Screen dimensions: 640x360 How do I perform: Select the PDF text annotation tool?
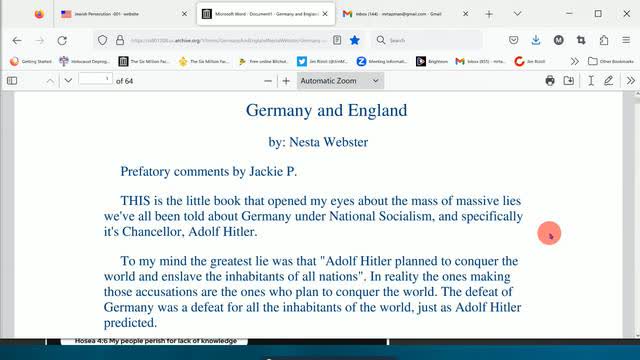point(591,81)
